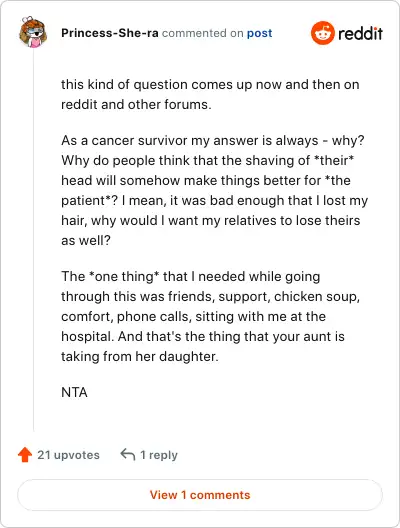Click the paragraph starting "this kind of question"
400x528 pixels.
pyautogui.click(x=210, y=94)
